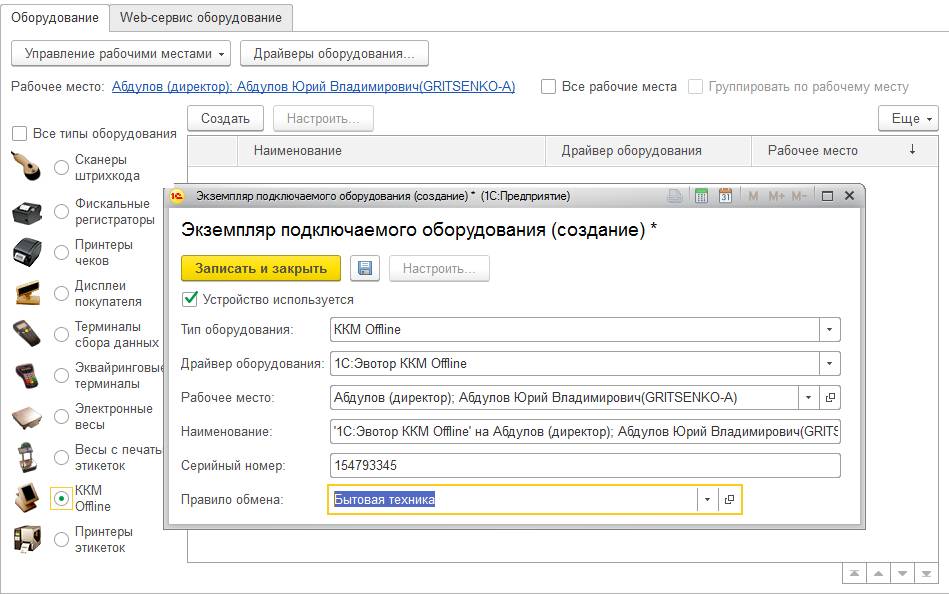Move up one row in list
Viewport: 949px width, 594px height.
pos(878,573)
